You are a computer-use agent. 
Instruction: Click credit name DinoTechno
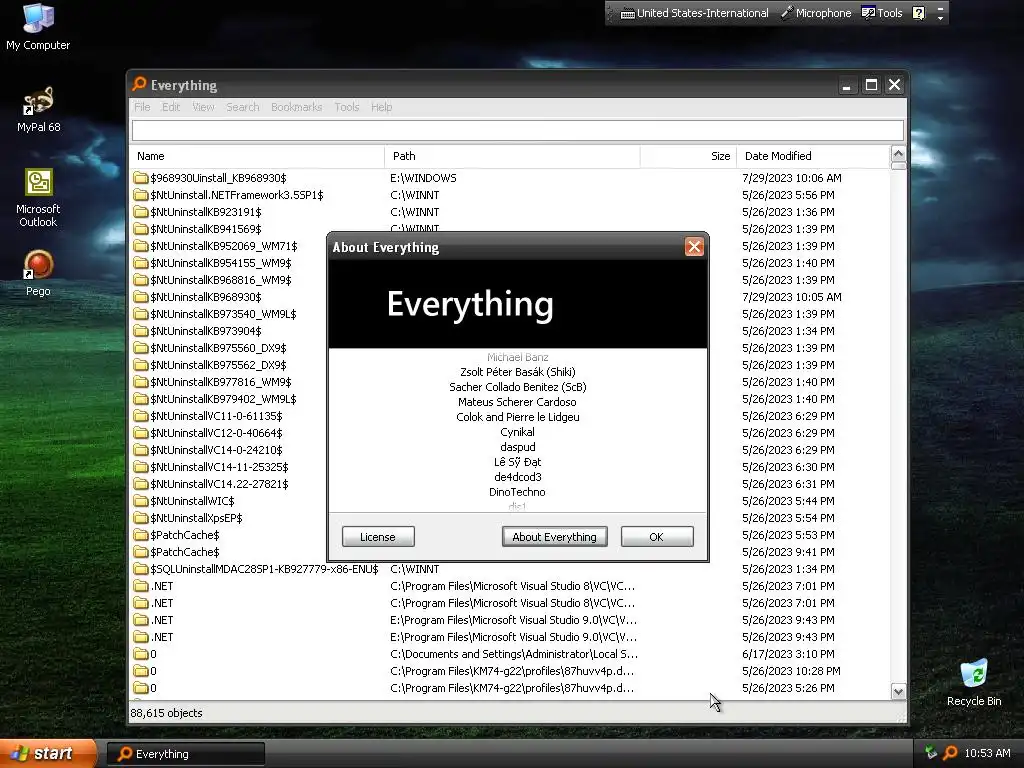(517, 492)
